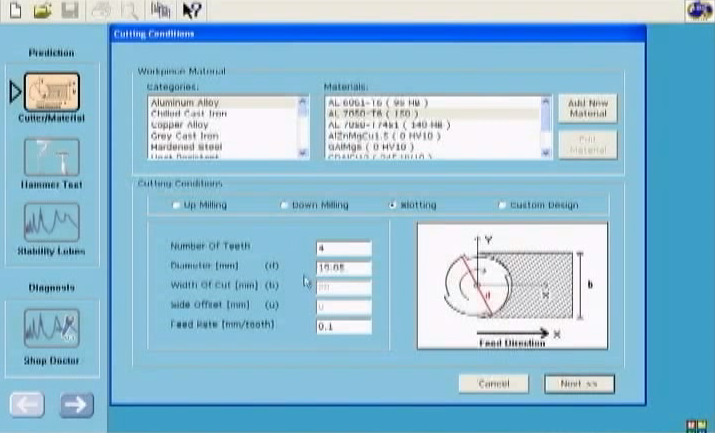Image resolution: width=715 pixels, height=433 pixels.
Task: Select the Custom Design radio button
Action: (x=502, y=205)
